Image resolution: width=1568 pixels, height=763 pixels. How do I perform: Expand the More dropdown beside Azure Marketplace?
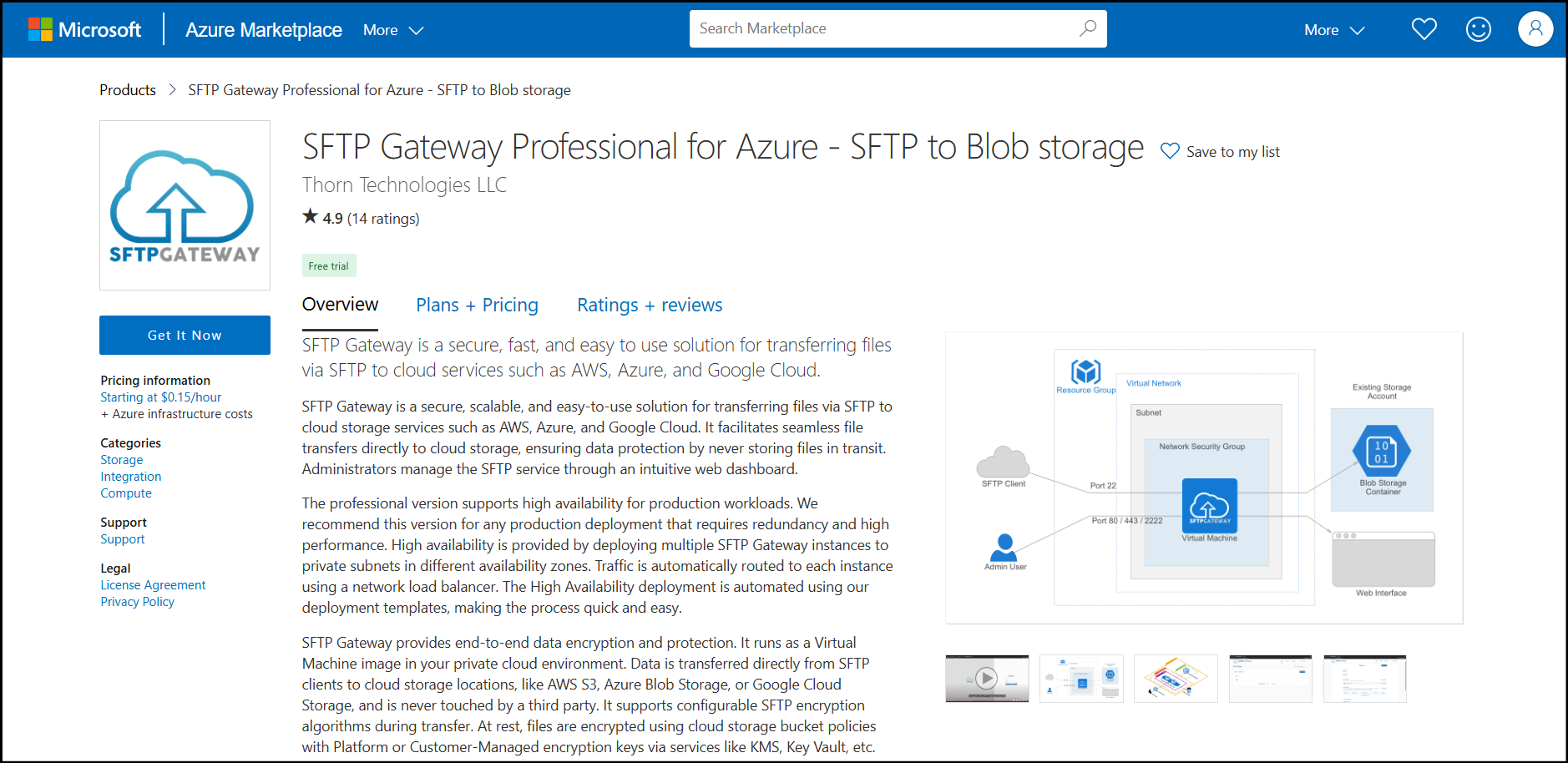click(x=393, y=30)
